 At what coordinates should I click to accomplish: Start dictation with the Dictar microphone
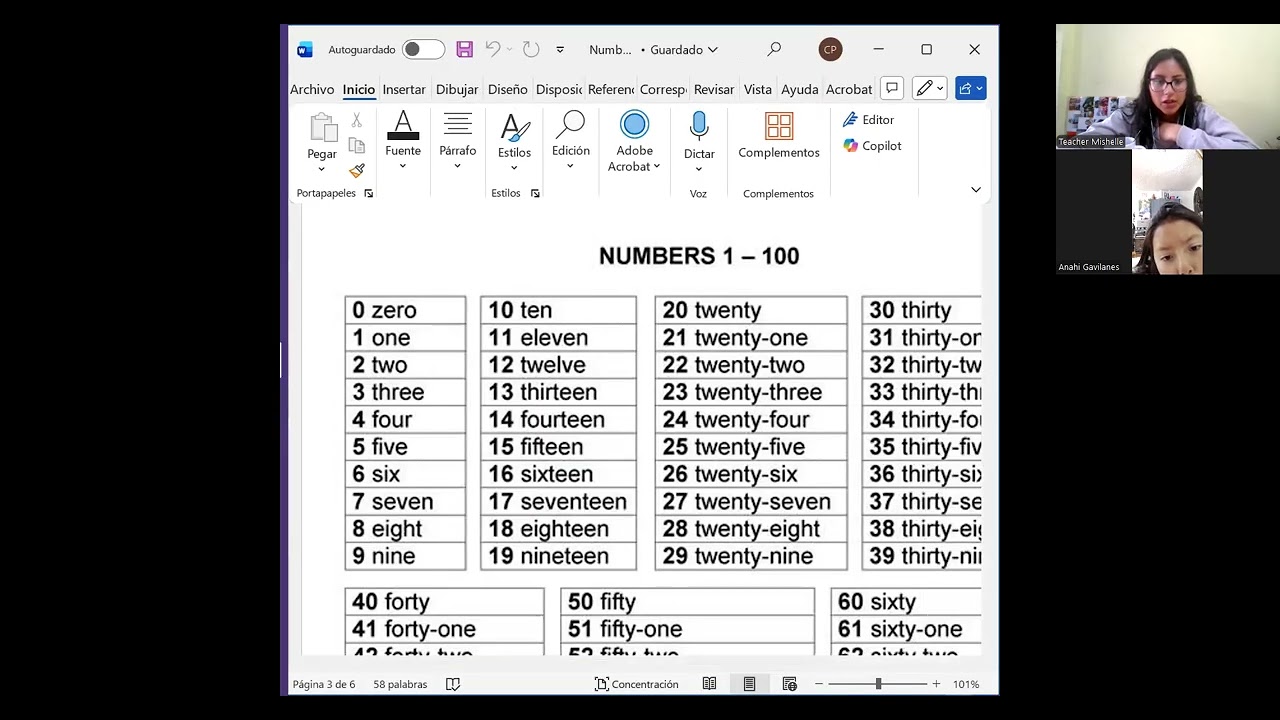tap(699, 127)
